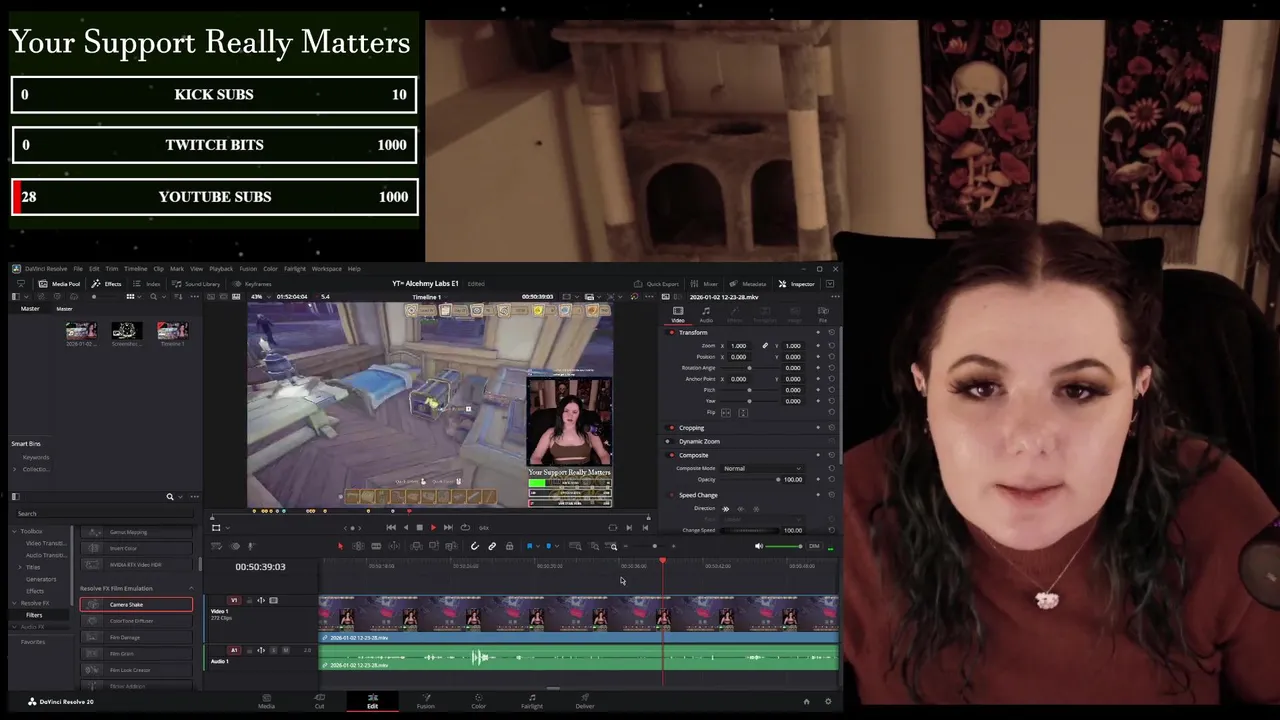
Task: Flip the clip horizontally in the Inspector
Action: [724, 412]
